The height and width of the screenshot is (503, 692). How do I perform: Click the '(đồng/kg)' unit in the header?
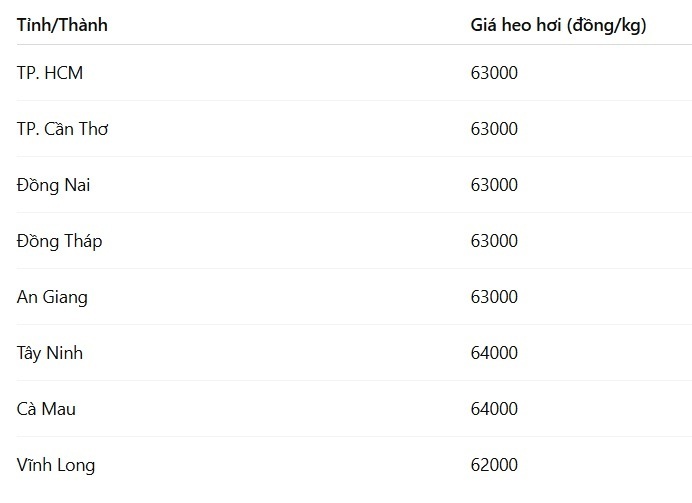[606, 25]
